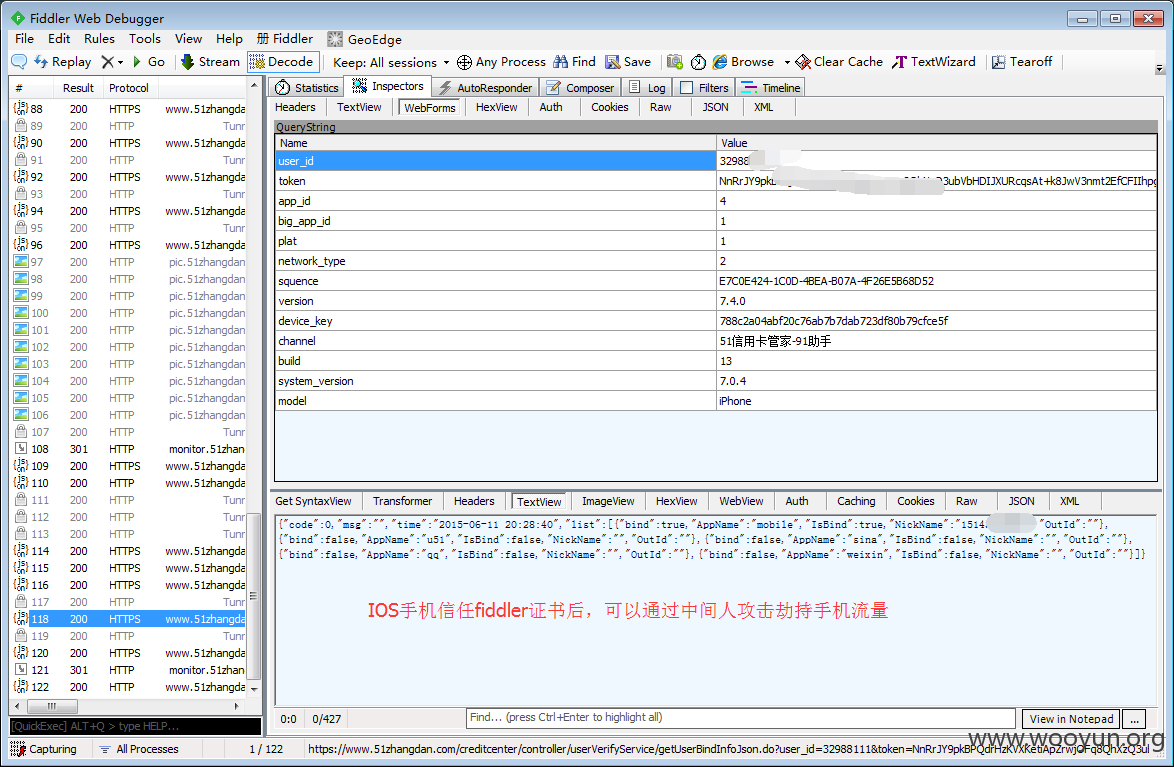Screen dimensions: 1174x767
Task: Click the All Processes filter status
Action: (x=139, y=749)
